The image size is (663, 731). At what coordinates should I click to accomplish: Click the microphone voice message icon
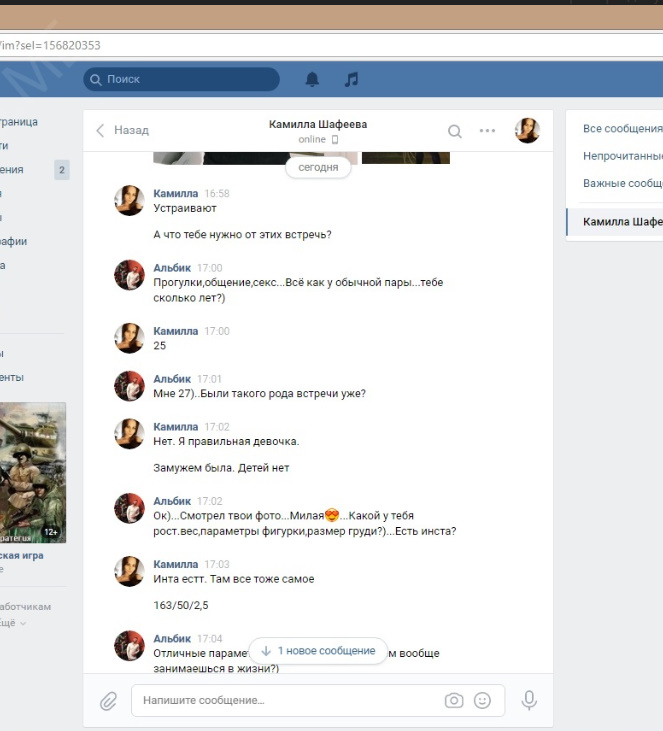point(528,701)
